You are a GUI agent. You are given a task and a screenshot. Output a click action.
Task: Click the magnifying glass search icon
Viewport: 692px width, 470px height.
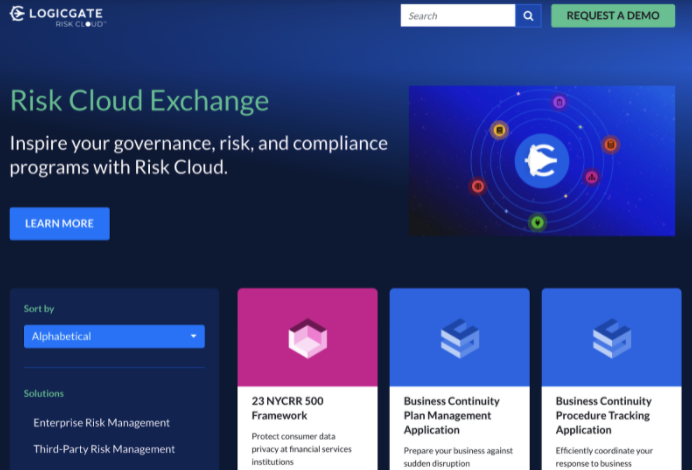(x=528, y=16)
